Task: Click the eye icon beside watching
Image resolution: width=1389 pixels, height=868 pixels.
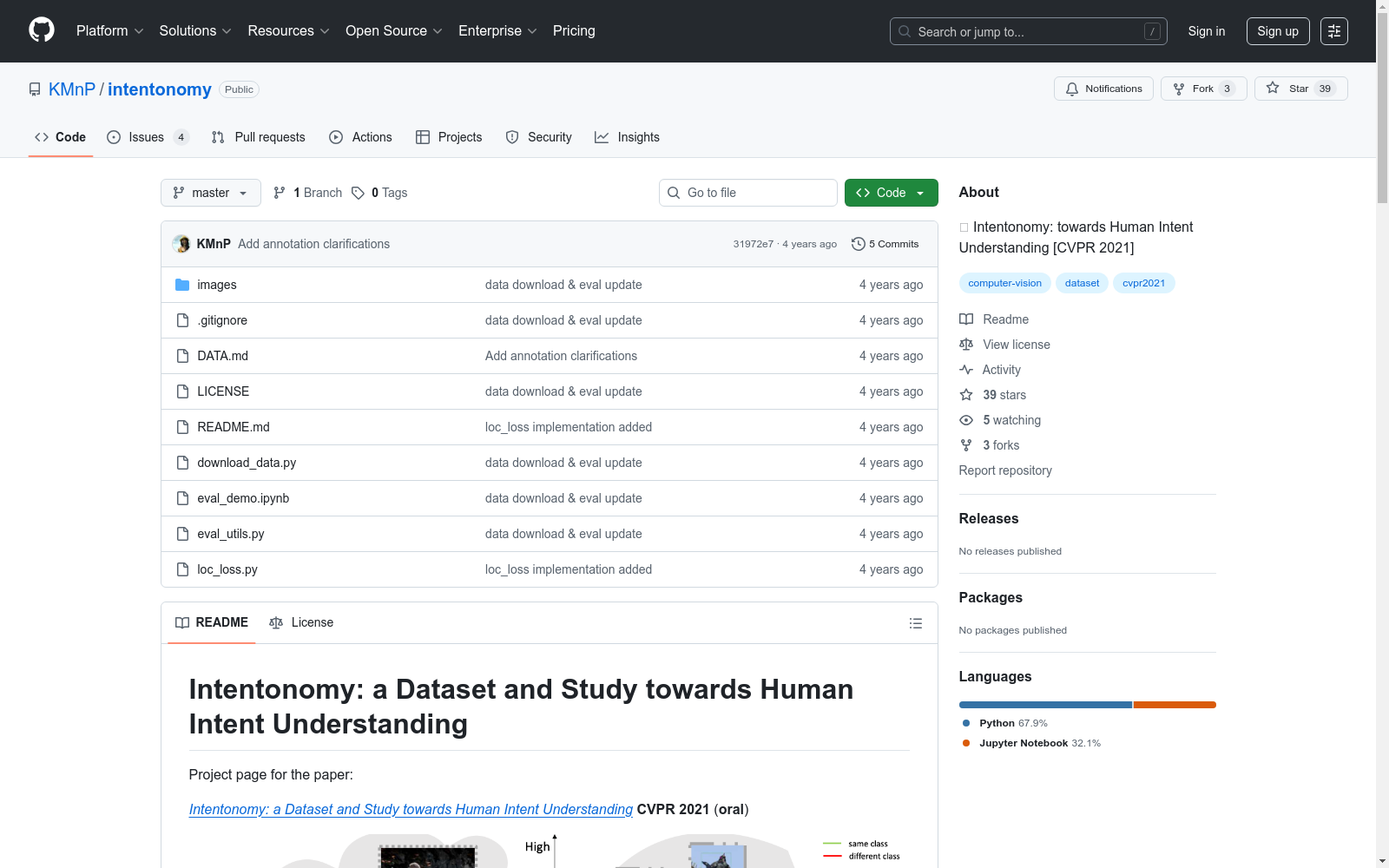Action: coord(966,420)
